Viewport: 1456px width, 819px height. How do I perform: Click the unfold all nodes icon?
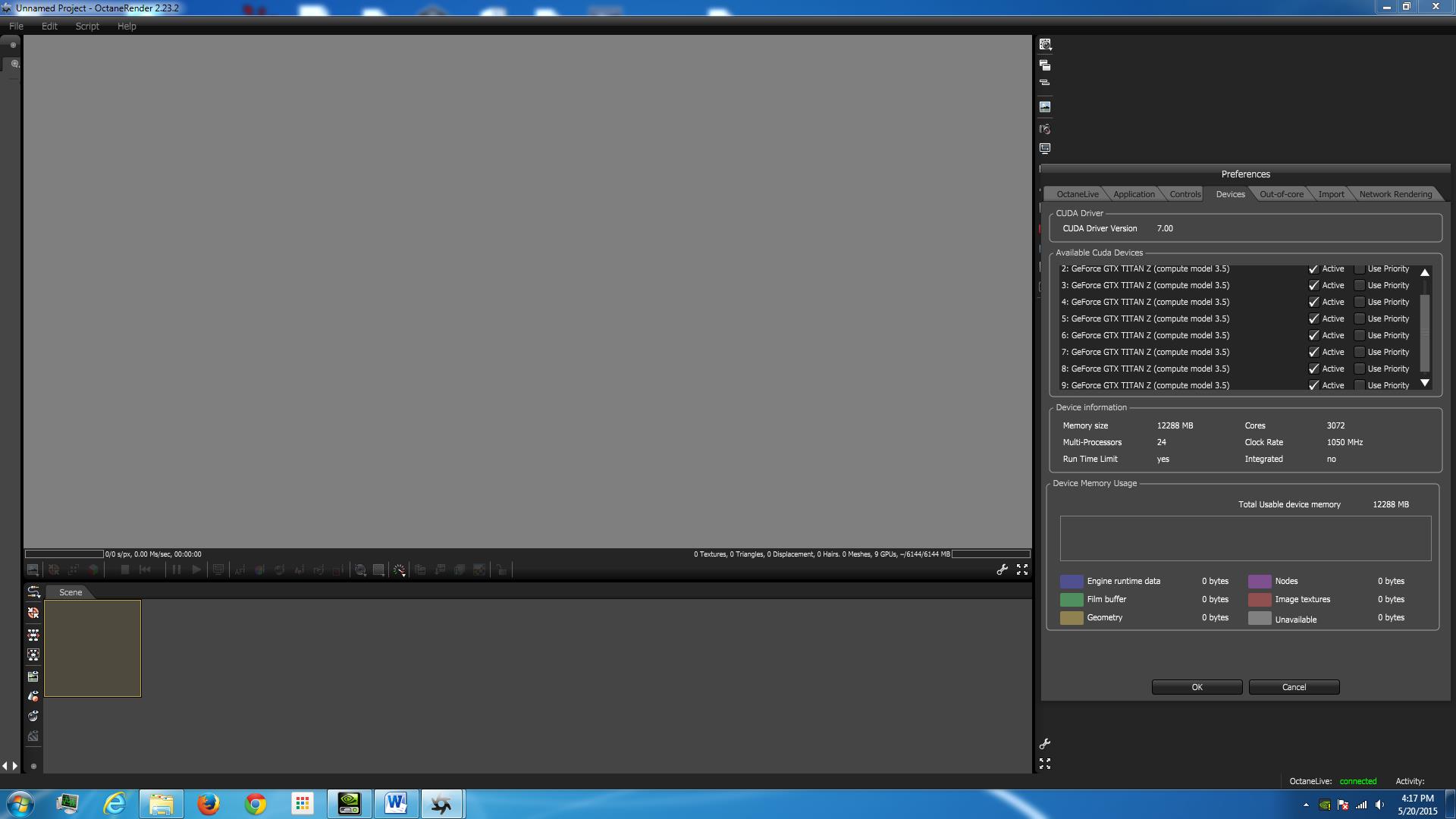[x=33, y=634]
